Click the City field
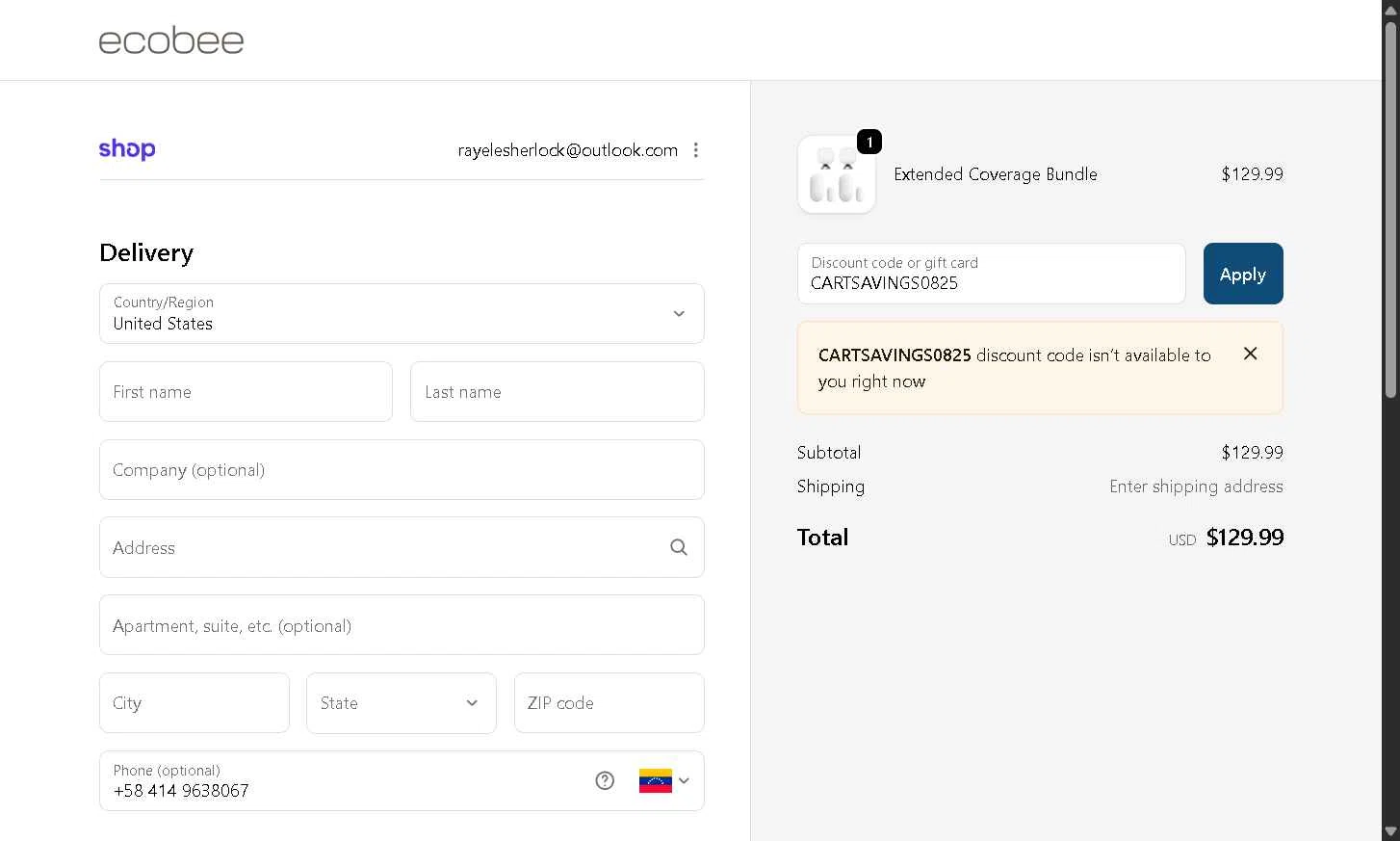 [x=194, y=703]
